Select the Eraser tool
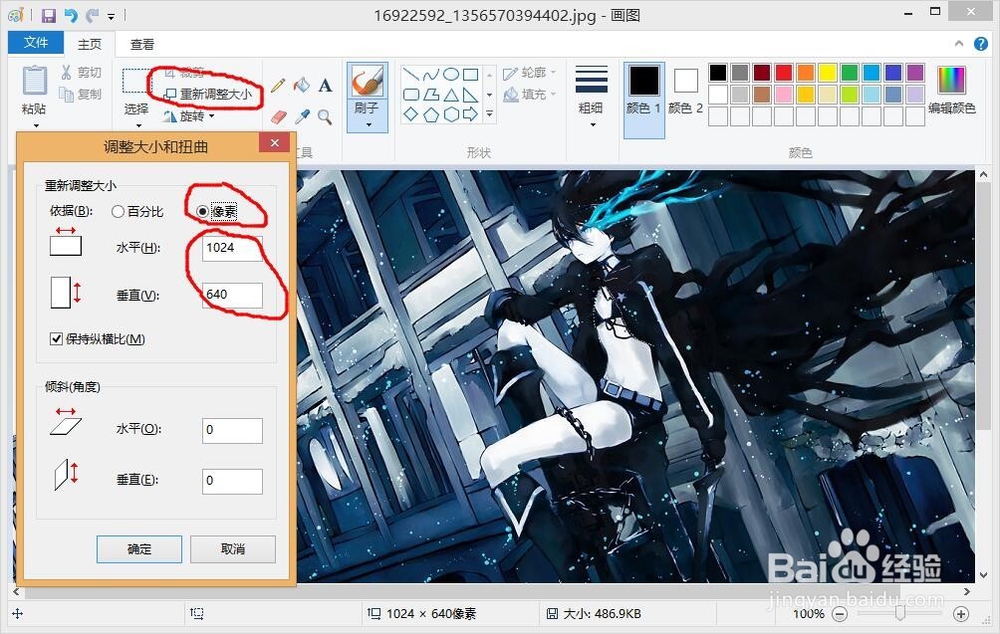The image size is (1000, 634). click(x=279, y=117)
